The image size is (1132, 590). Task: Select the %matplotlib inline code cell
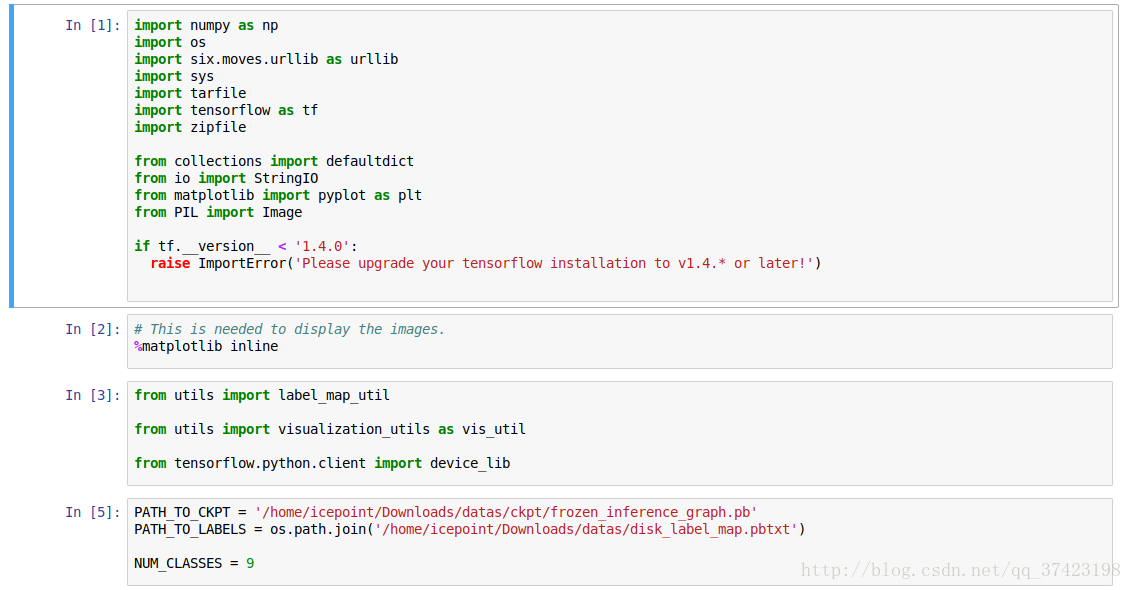click(619, 342)
